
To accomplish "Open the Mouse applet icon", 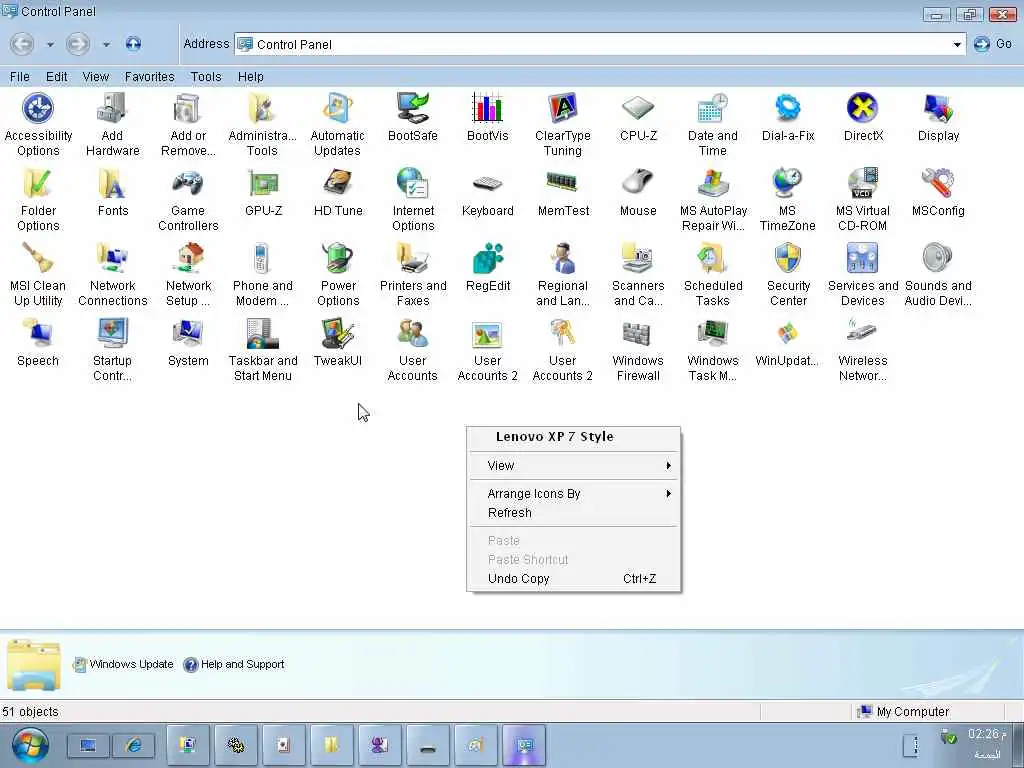I will [638, 184].
